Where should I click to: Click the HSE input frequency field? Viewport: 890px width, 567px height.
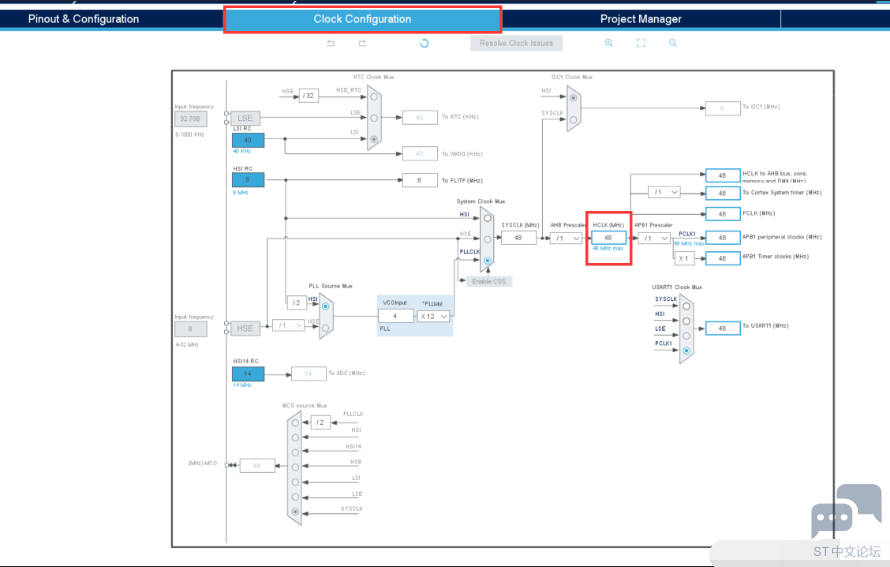point(191,329)
